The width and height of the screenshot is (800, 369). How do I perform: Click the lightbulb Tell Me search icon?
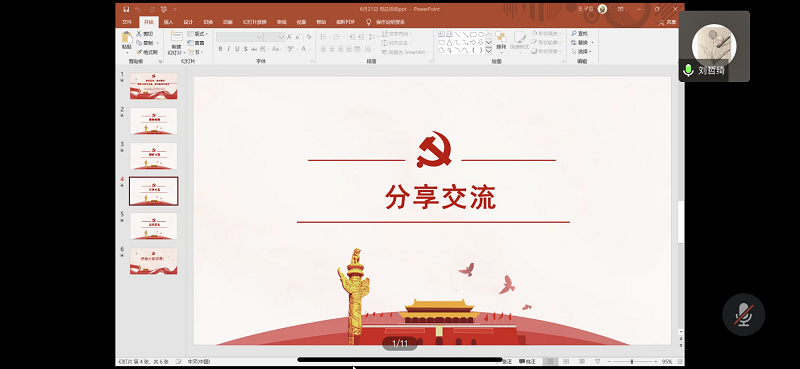click(368, 22)
